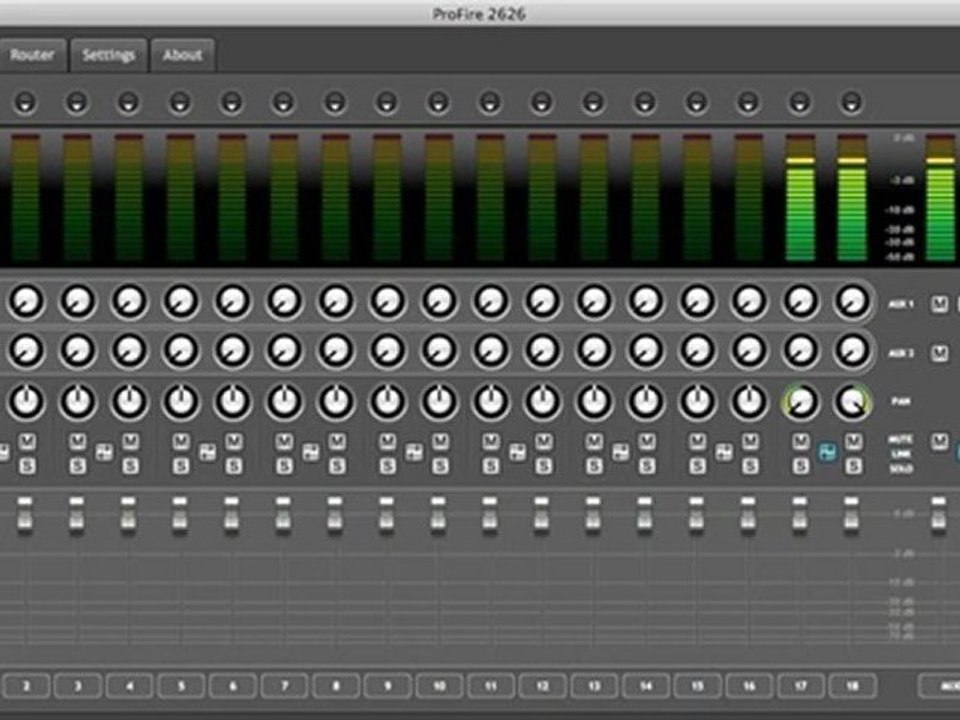Select the channel 11 name button
The width and height of the screenshot is (960, 720).
pos(491,686)
